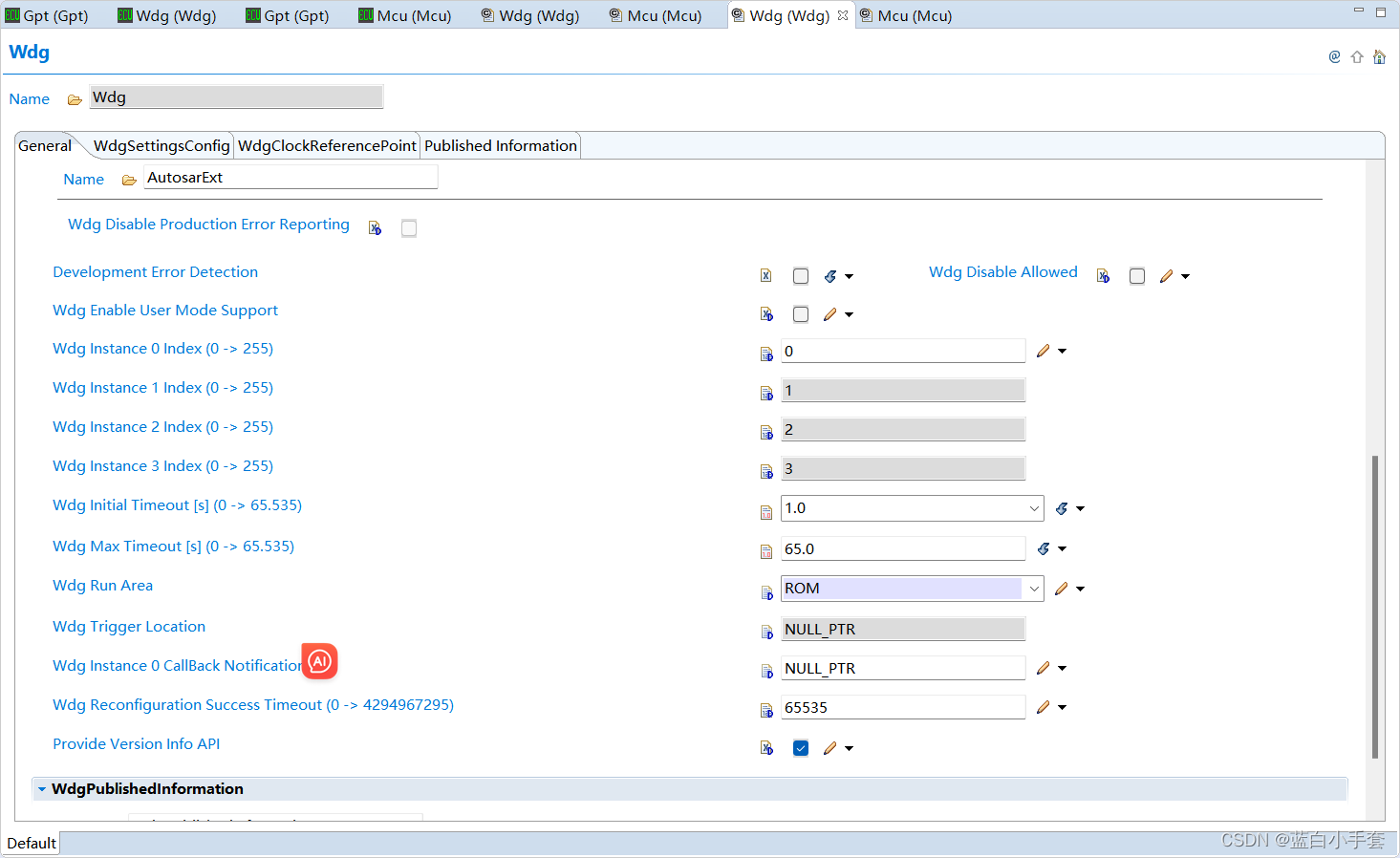Click the gear icon next to Wdg Max Timeout
Screen dimensions: 1400x858
tap(1044, 548)
